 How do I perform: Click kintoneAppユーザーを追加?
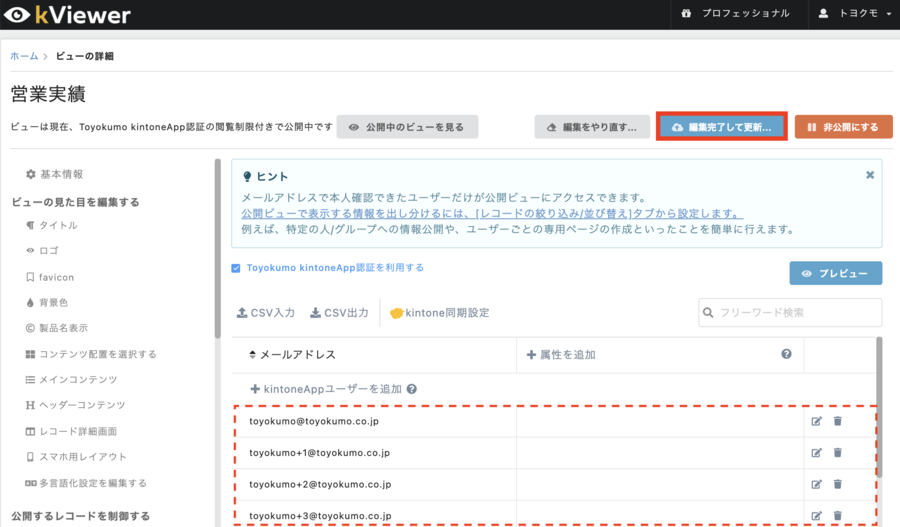pos(326,389)
